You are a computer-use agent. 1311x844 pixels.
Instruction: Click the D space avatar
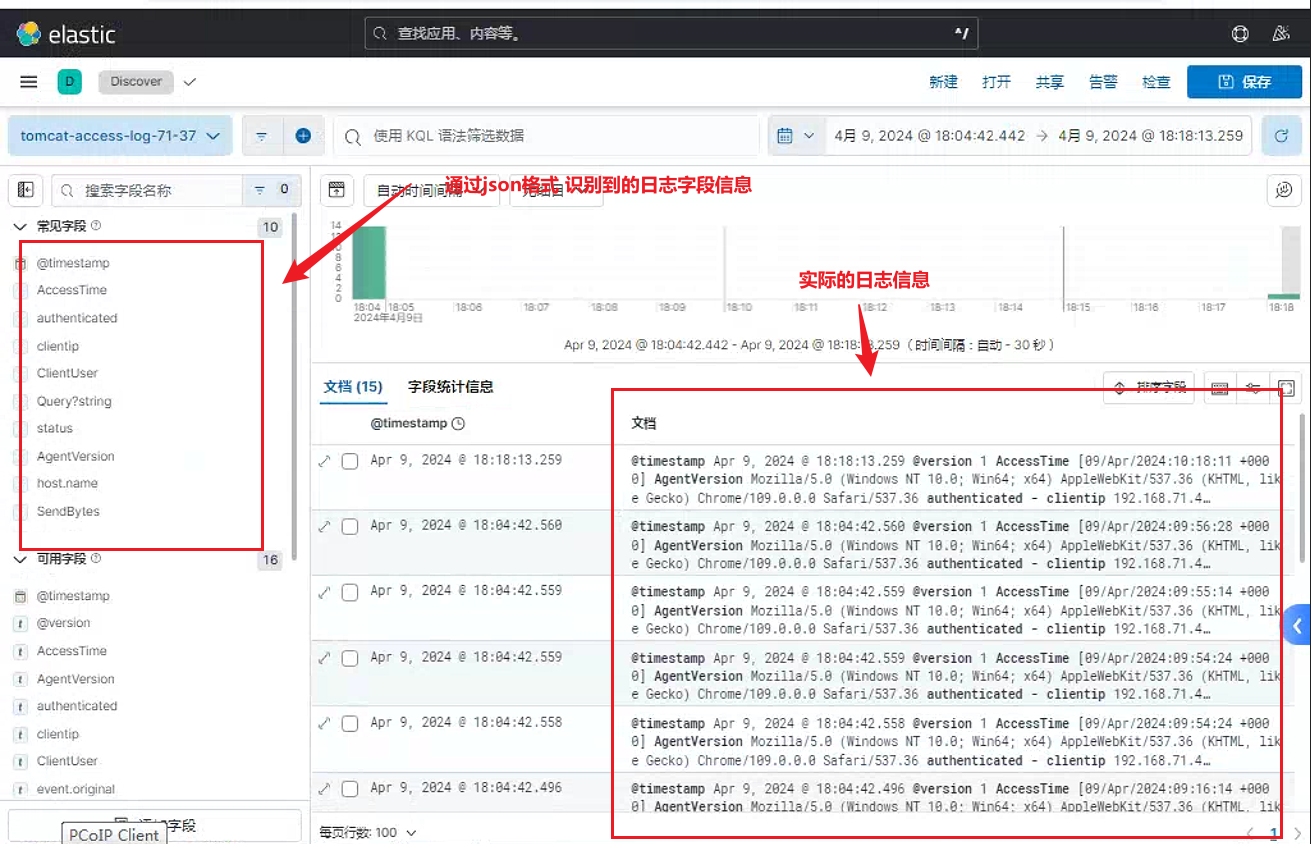tap(69, 82)
